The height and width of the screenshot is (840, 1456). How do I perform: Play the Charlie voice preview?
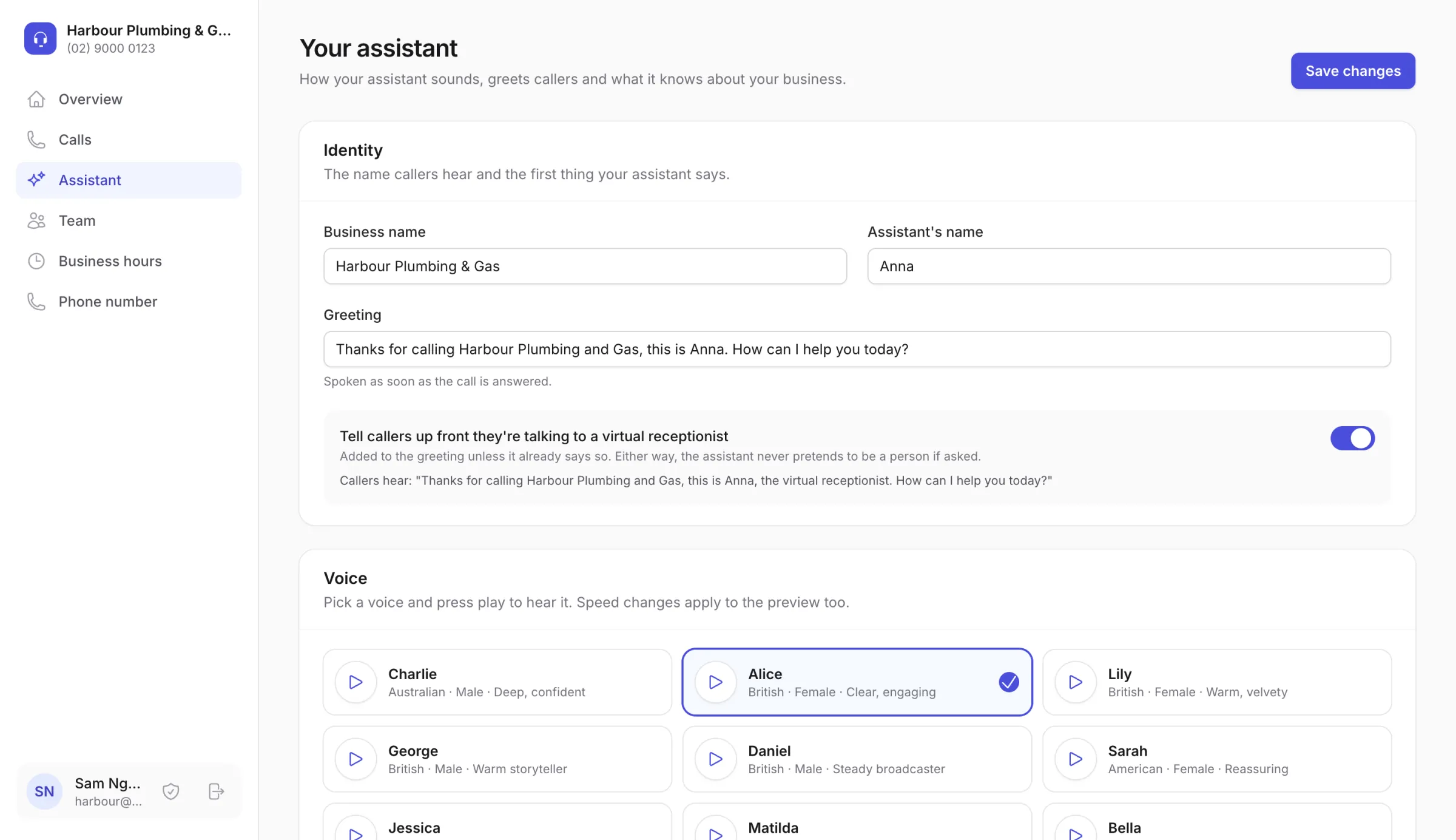point(356,682)
